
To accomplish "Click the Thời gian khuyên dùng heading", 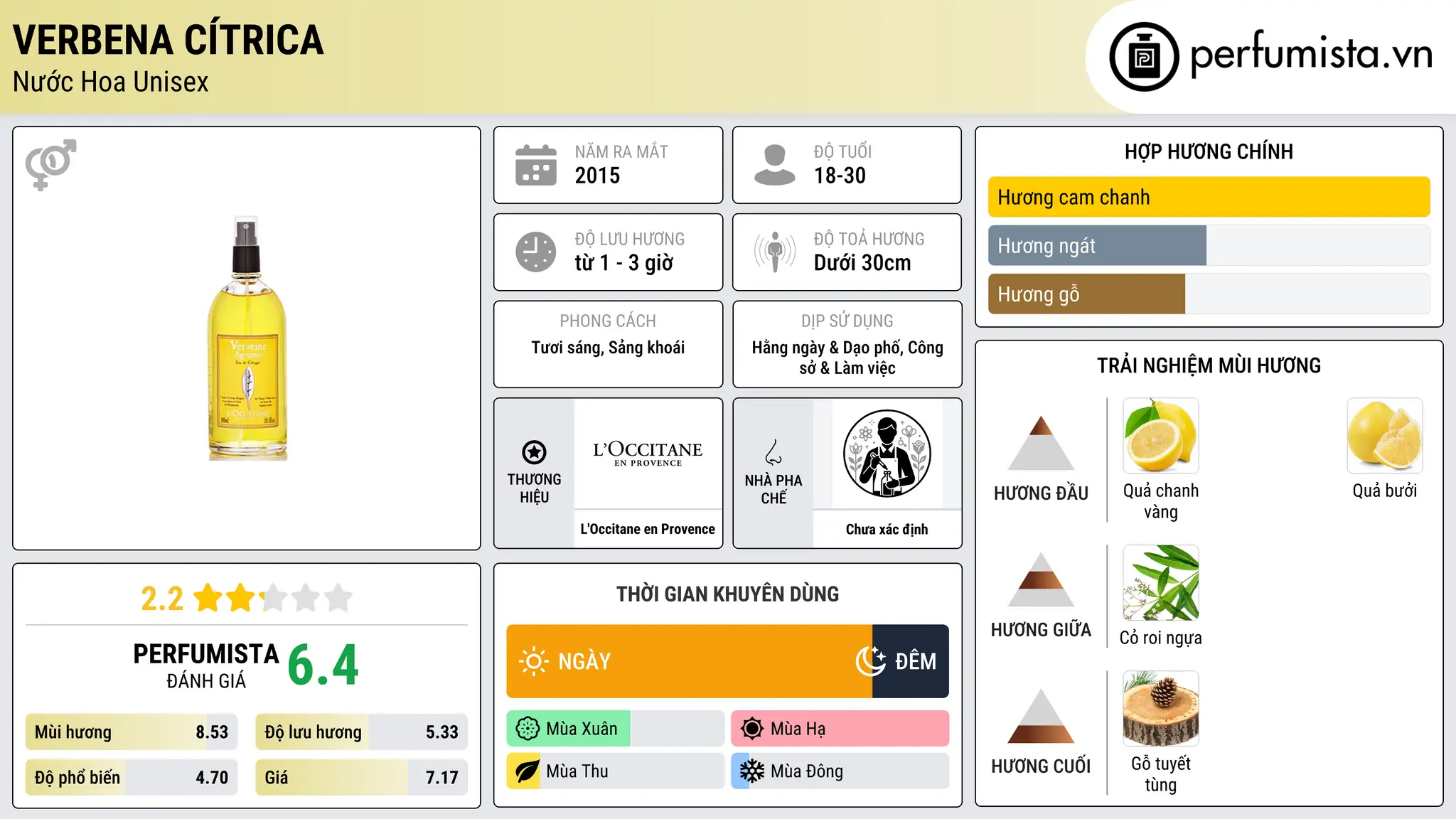I will [727, 594].
